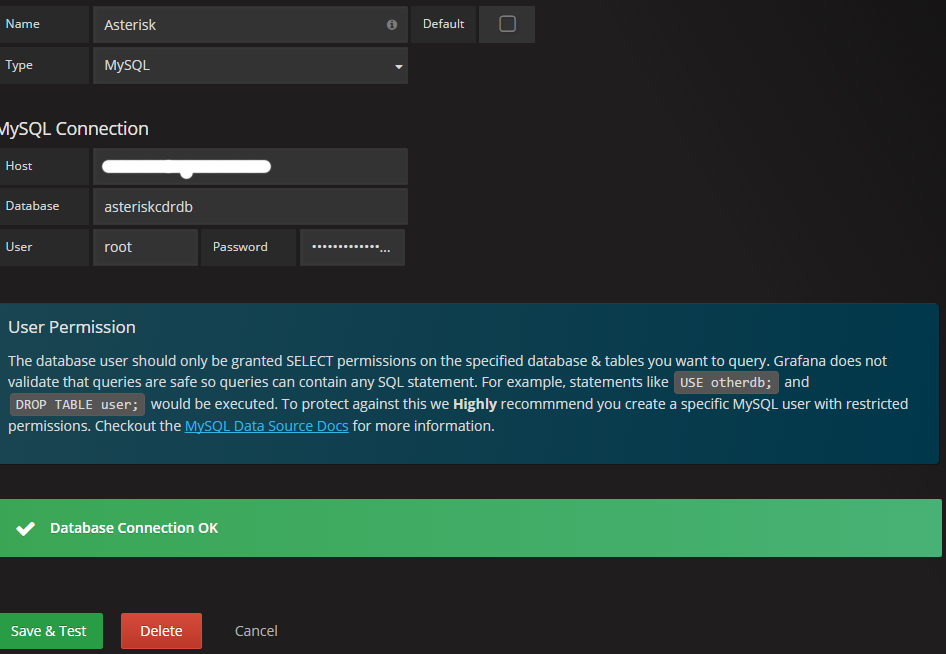946x654 pixels.
Task: Open the Type dropdown showing MySQL
Action: (x=250, y=65)
